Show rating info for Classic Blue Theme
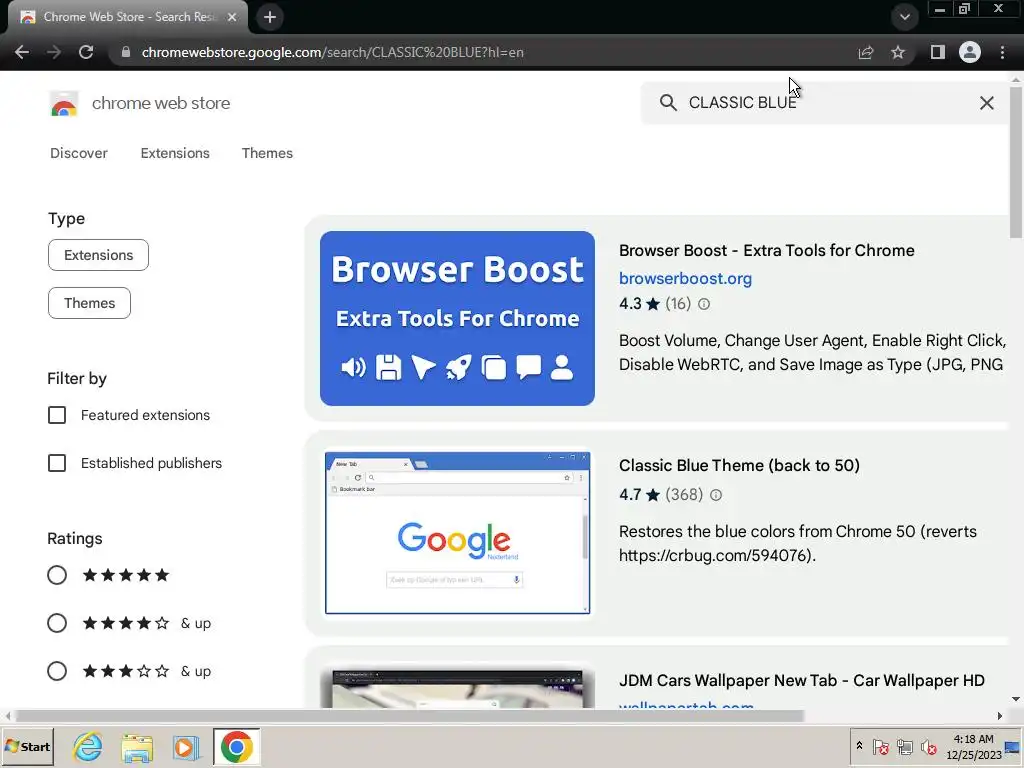Image resolution: width=1024 pixels, height=768 pixels. (716, 495)
